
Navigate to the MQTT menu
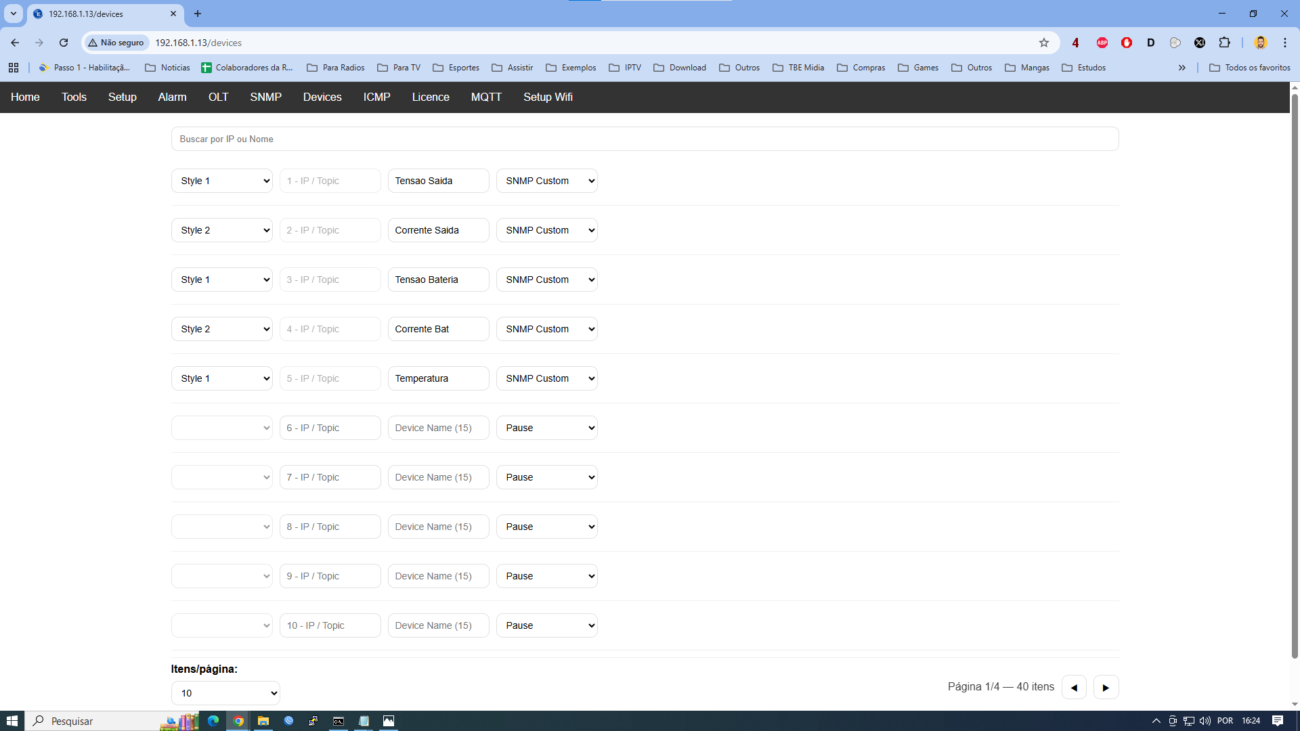point(486,97)
